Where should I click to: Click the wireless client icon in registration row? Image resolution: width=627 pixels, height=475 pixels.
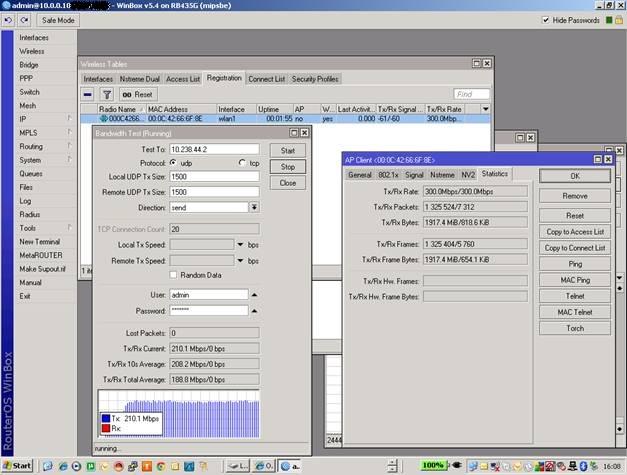coord(103,119)
